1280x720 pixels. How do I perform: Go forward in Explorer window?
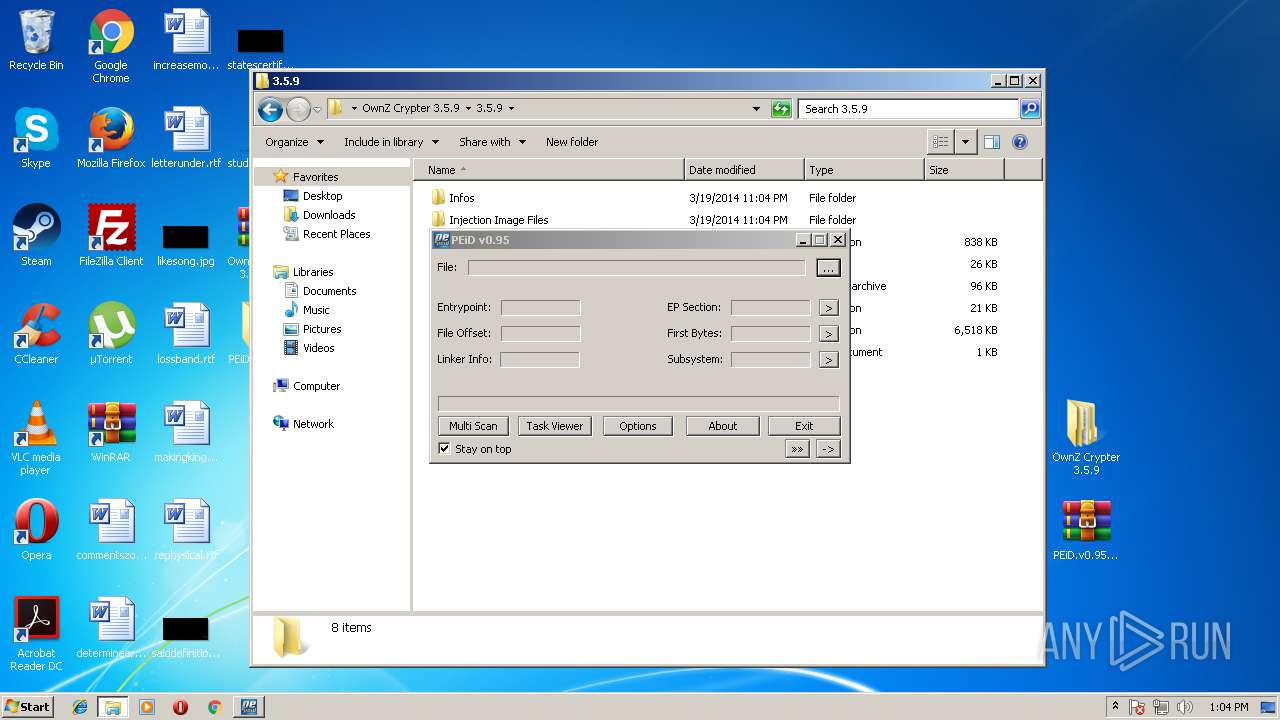(x=298, y=109)
